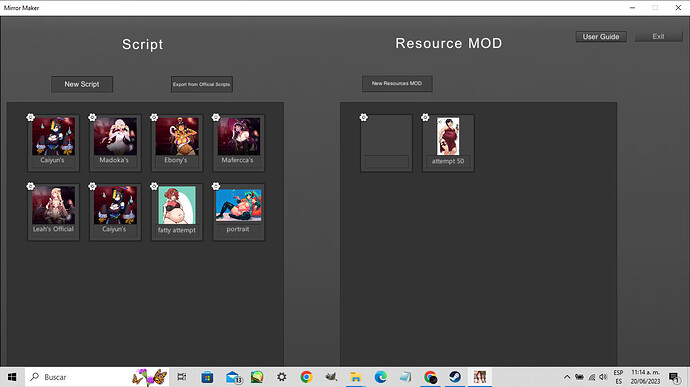
Task: Open Windows Settings gear in taskbar
Action: pyautogui.click(x=282, y=377)
